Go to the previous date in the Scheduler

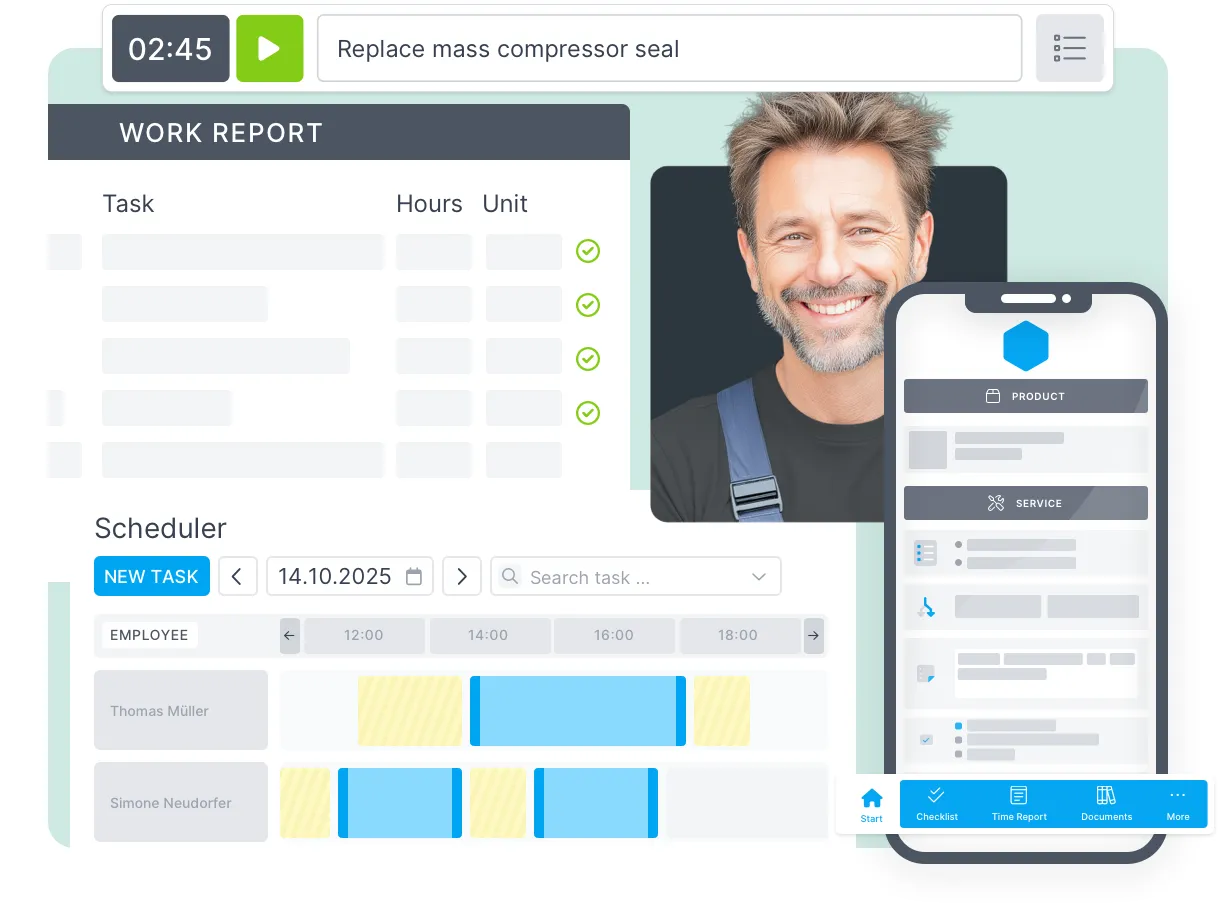click(237, 576)
